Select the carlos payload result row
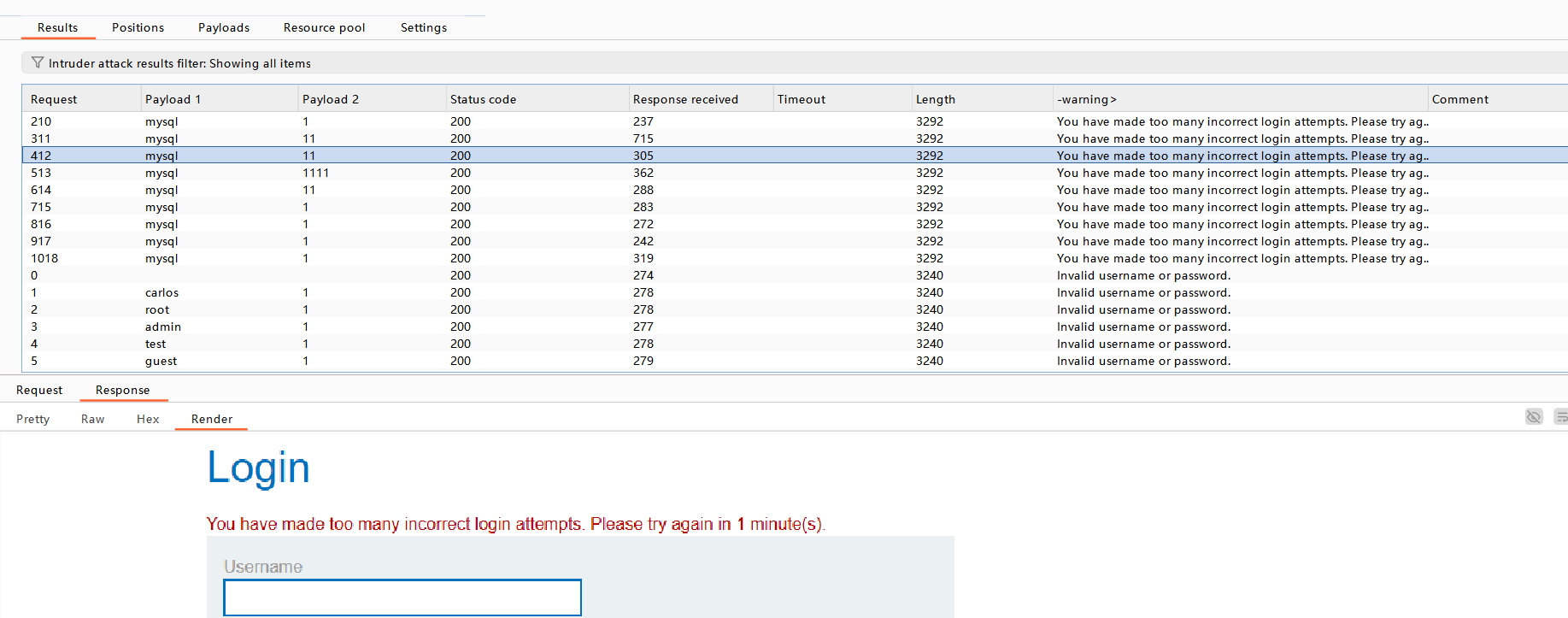 click(x=342, y=292)
